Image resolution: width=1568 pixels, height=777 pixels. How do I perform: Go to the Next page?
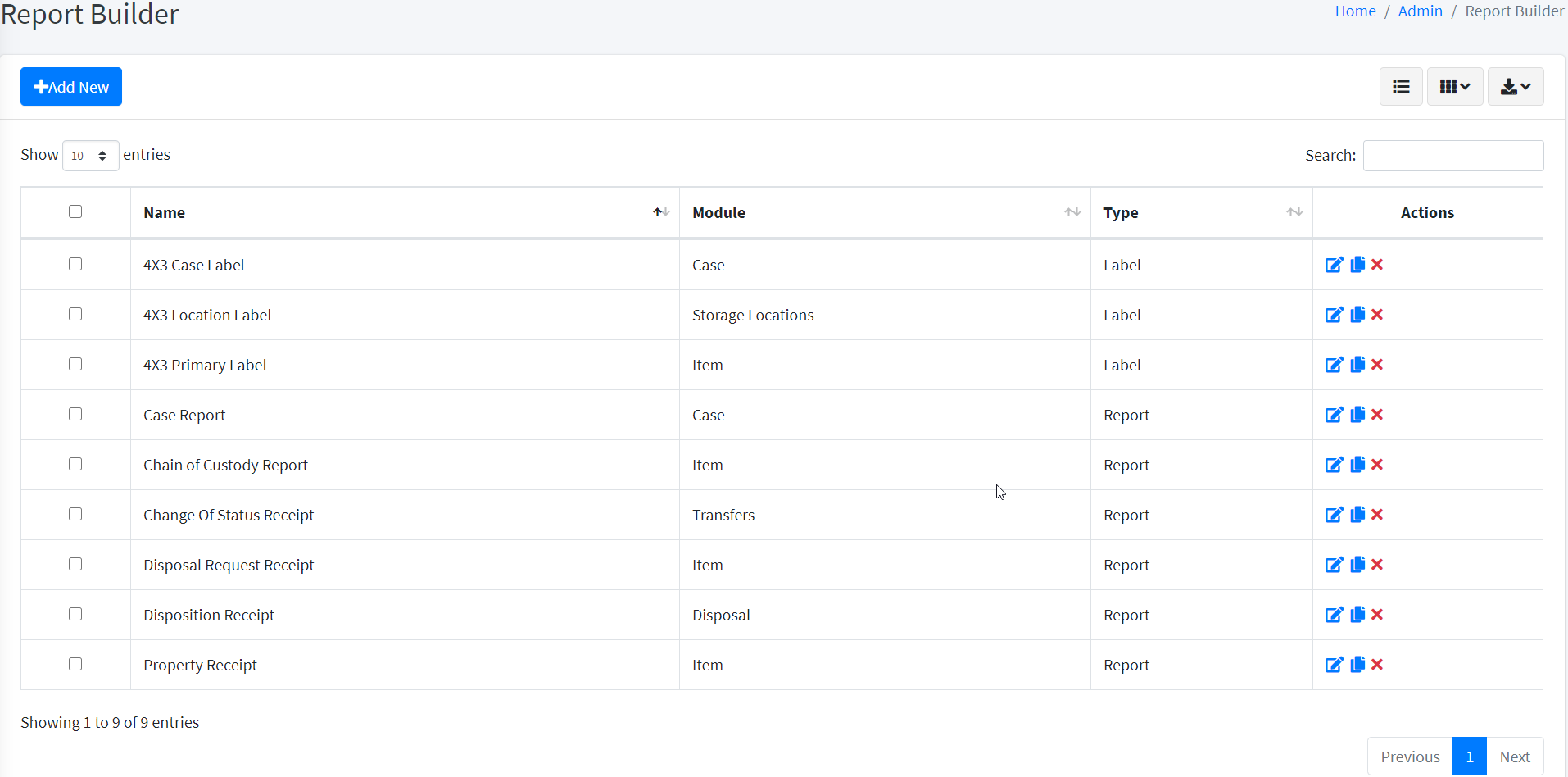1515,757
